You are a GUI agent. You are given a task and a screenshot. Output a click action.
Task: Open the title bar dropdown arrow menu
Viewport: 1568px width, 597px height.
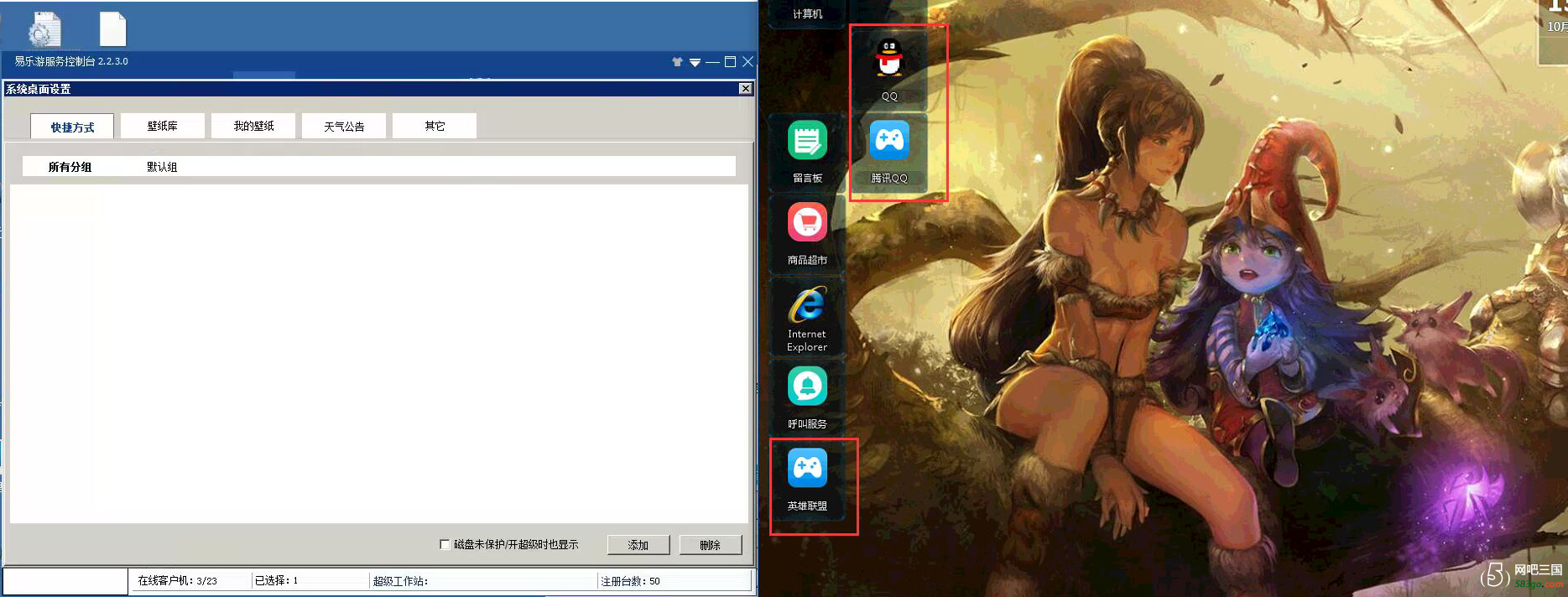pyautogui.click(x=695, y=62)
